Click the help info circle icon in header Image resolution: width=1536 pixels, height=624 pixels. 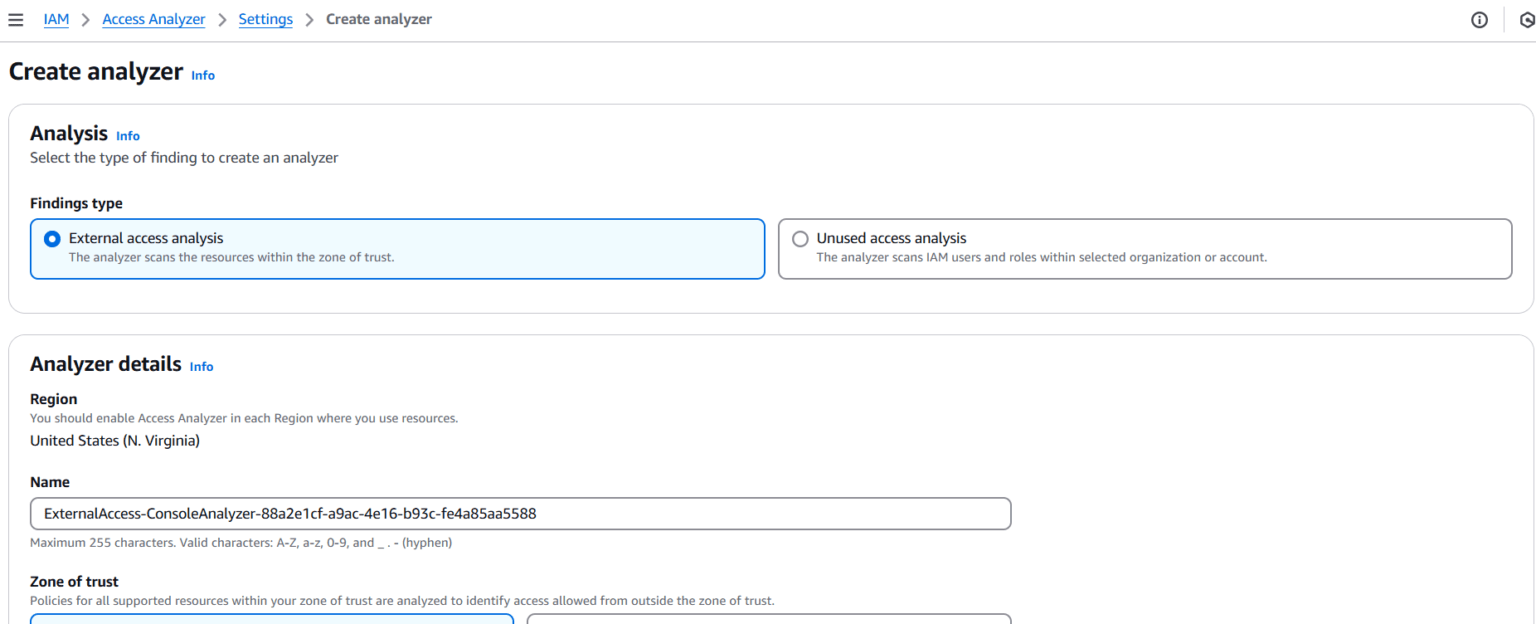pos(1479,19)
